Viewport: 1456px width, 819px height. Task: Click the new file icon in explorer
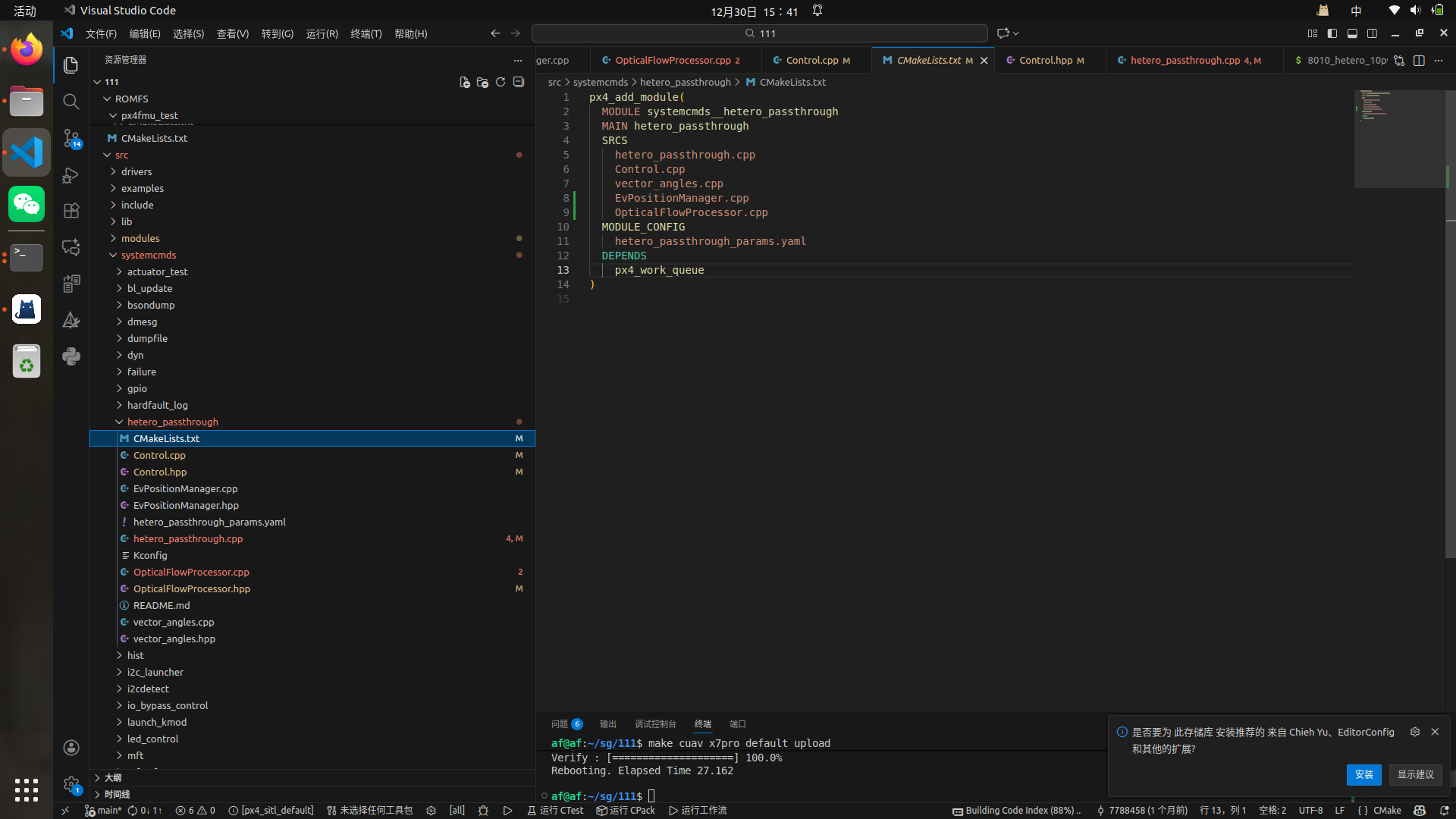[x=464, y=82]
